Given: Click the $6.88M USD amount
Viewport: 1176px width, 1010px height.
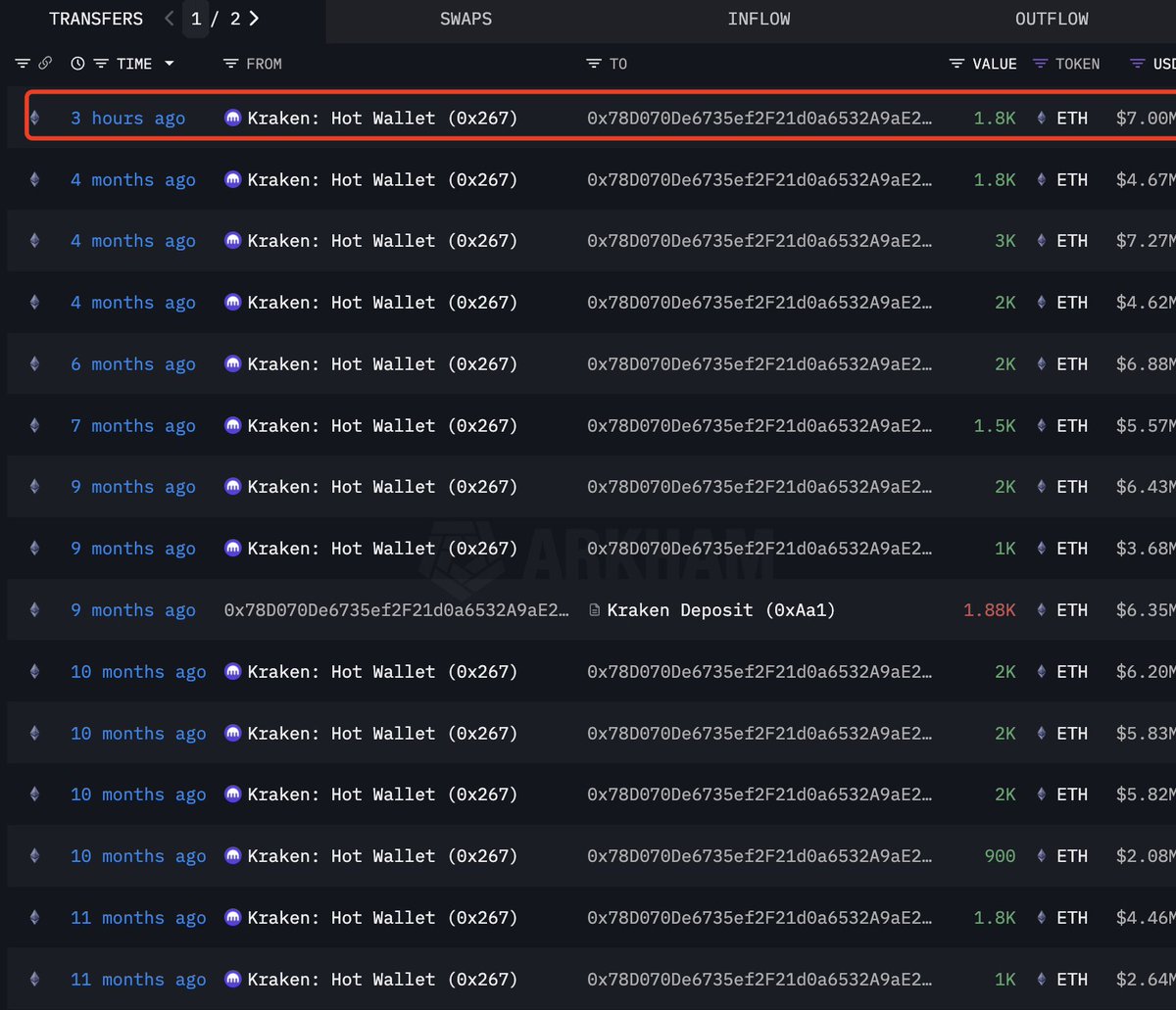Looking at the screenshot, I should (1145, 364).
